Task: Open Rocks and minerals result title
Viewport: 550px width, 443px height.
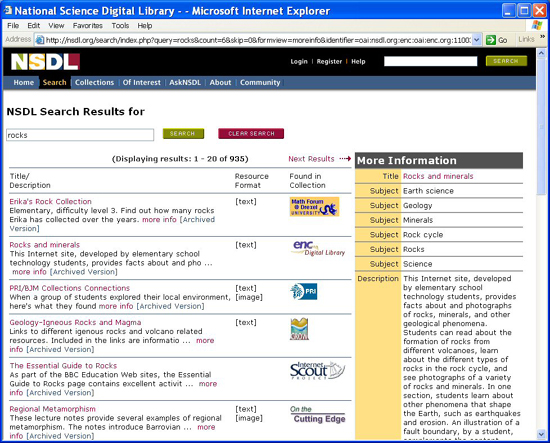Action: click(x=45, y=244)
